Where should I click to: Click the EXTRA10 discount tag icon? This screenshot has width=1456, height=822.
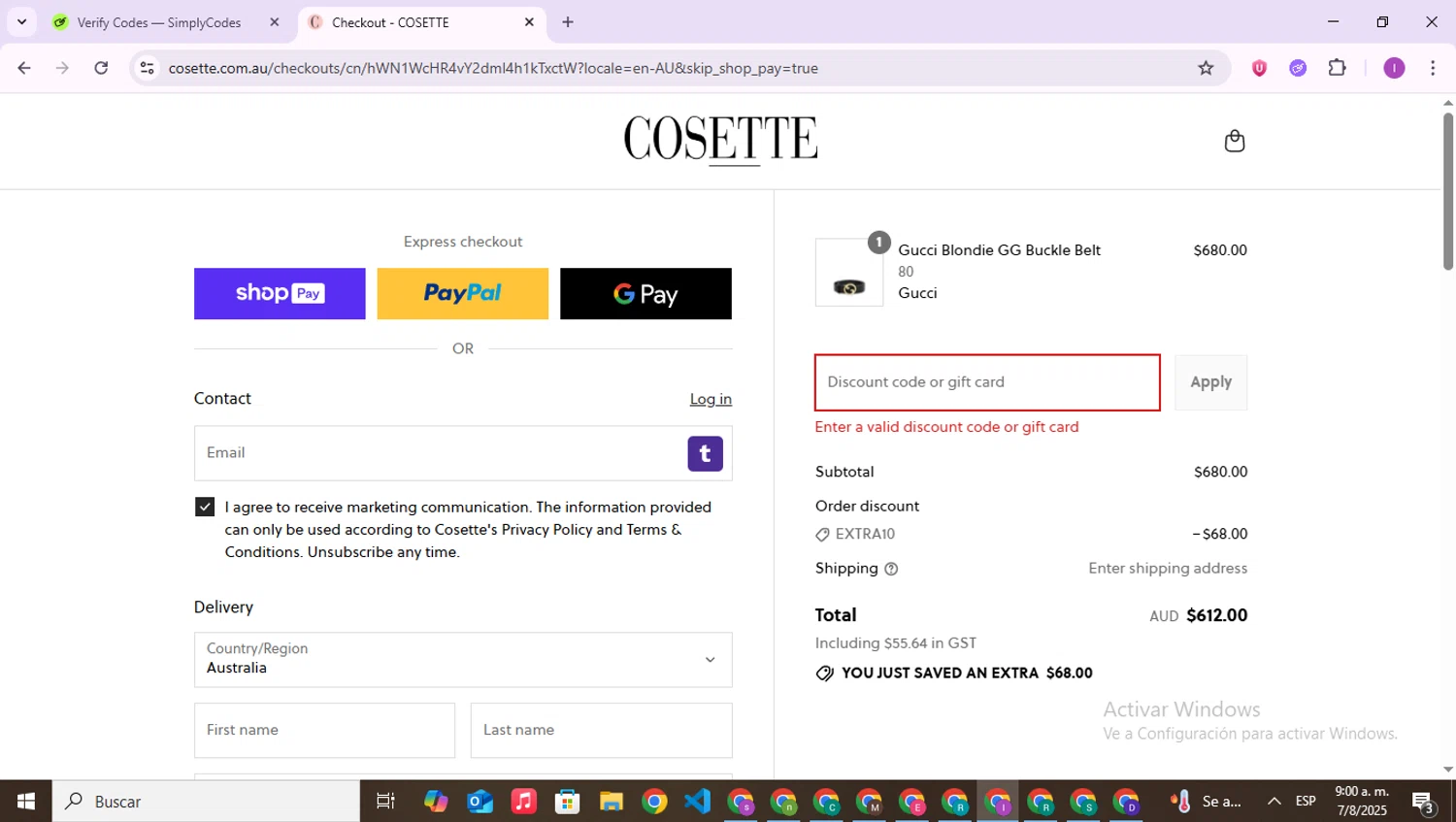tap(822, 535)
